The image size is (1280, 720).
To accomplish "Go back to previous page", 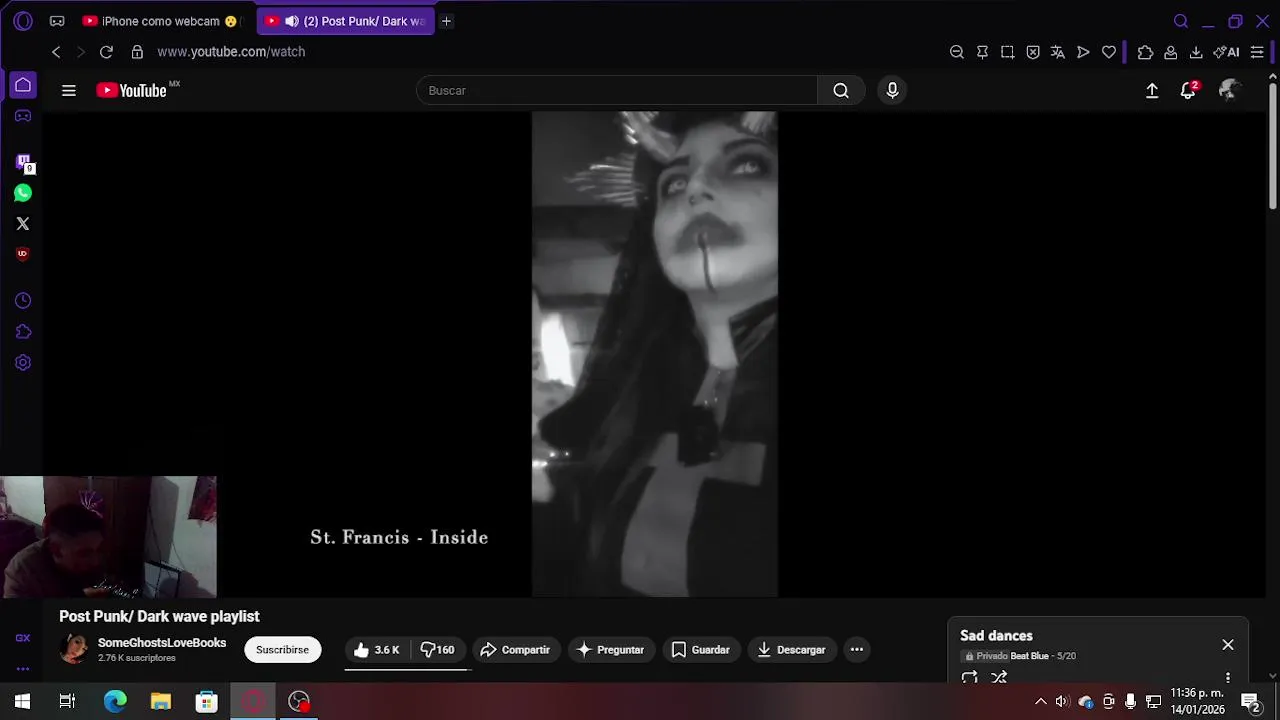I will click(x=56, y=52).
